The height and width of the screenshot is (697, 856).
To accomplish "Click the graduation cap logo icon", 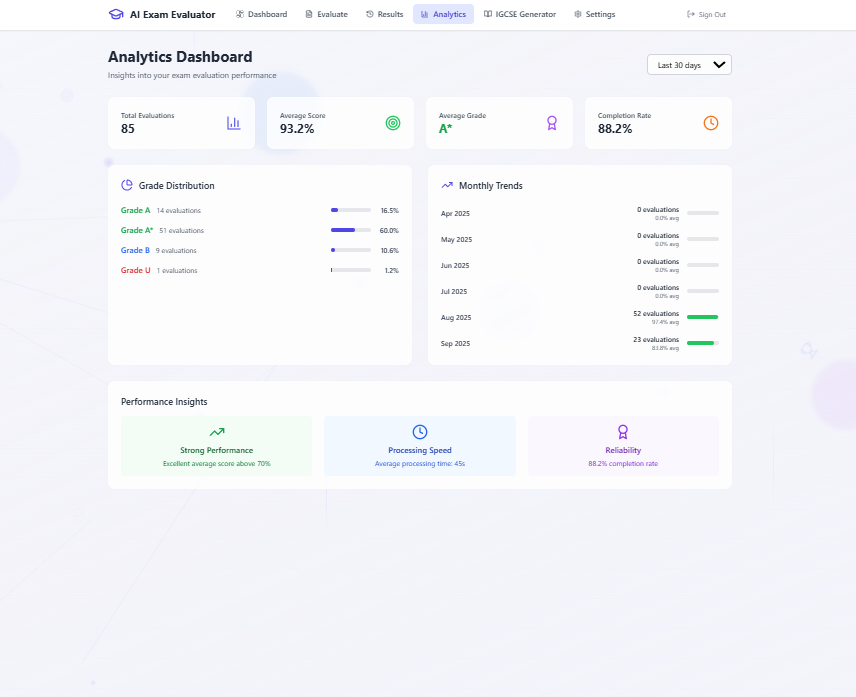I will [x=116, y=14].
